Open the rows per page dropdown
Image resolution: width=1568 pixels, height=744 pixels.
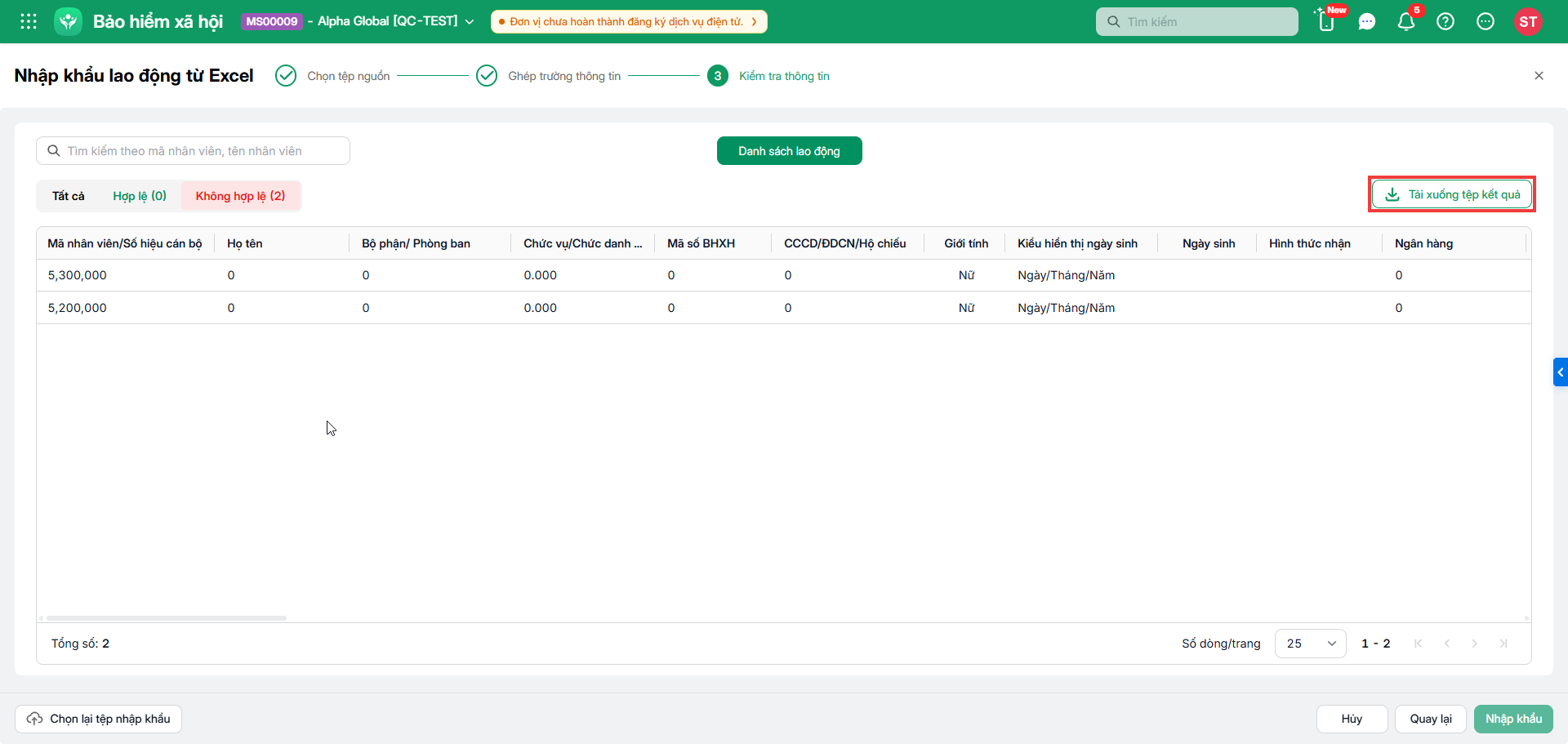[1310, 644]
